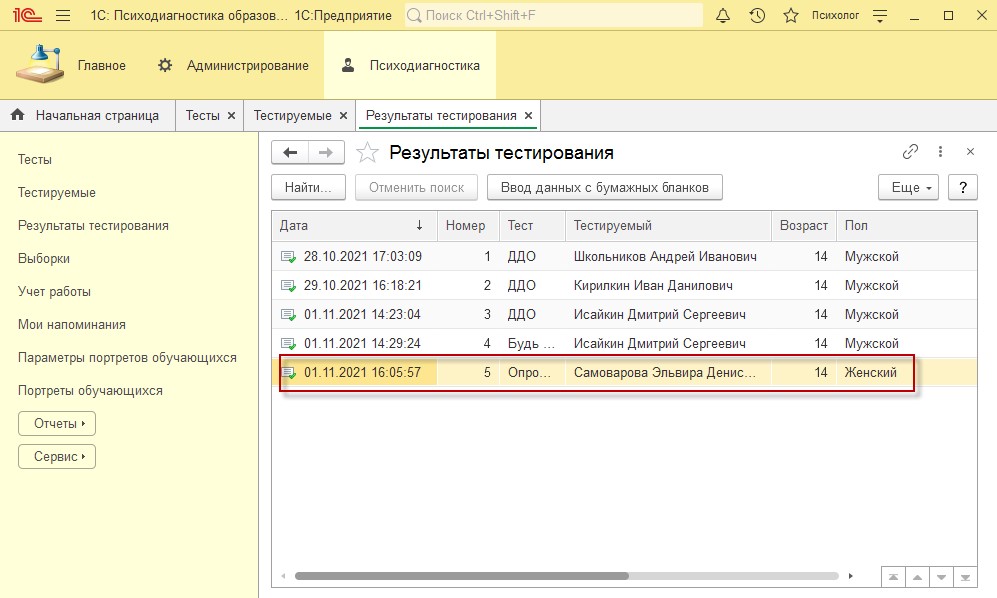The height and width of the screenshot is (598, 997).
Task: Switch to the Начальная страница tab
Action: (x=88, y=115)
